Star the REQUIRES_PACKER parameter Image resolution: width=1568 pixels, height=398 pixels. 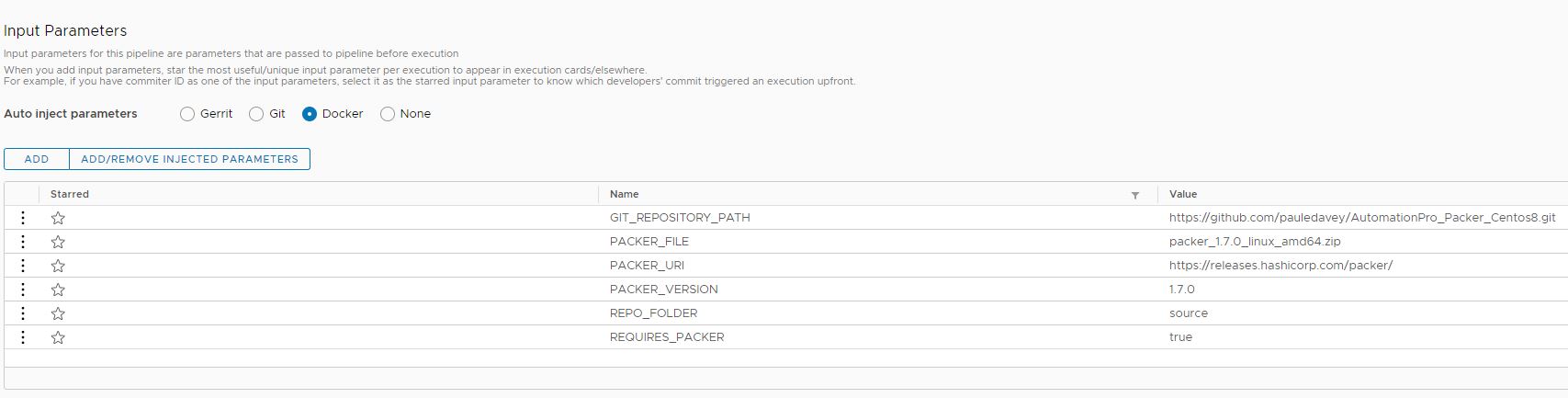click(x=58, y=337)
